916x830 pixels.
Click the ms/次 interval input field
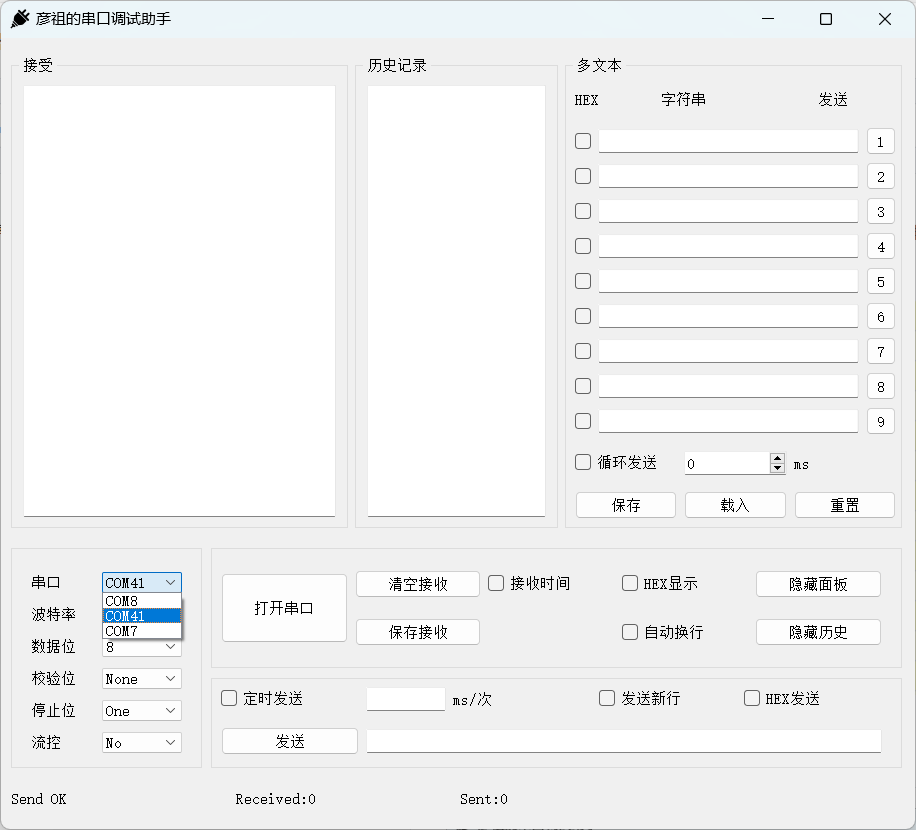406,699
